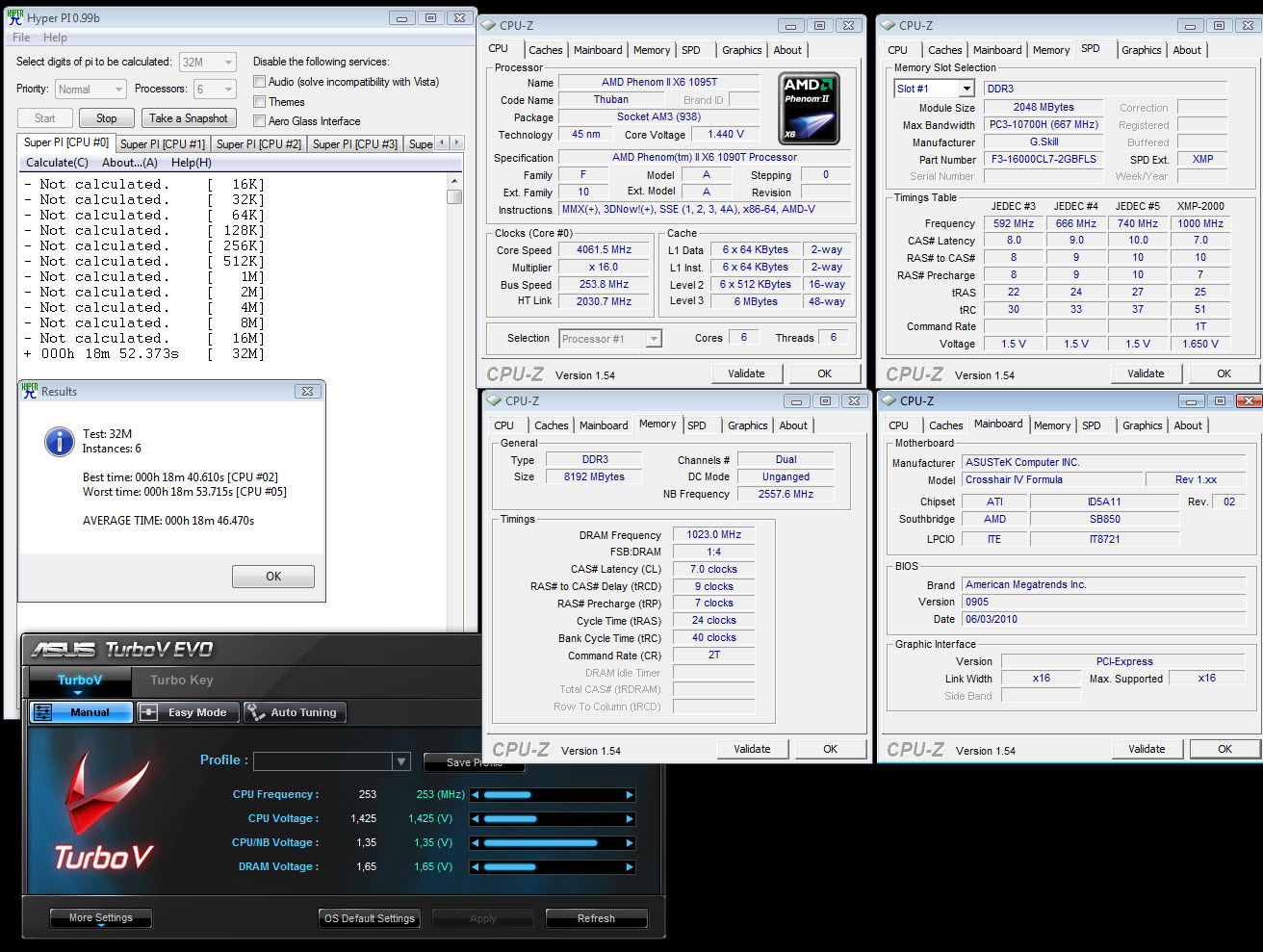Click OK in the Results dialog
Screen dimensions: 1263x952
tap(273, 577)
